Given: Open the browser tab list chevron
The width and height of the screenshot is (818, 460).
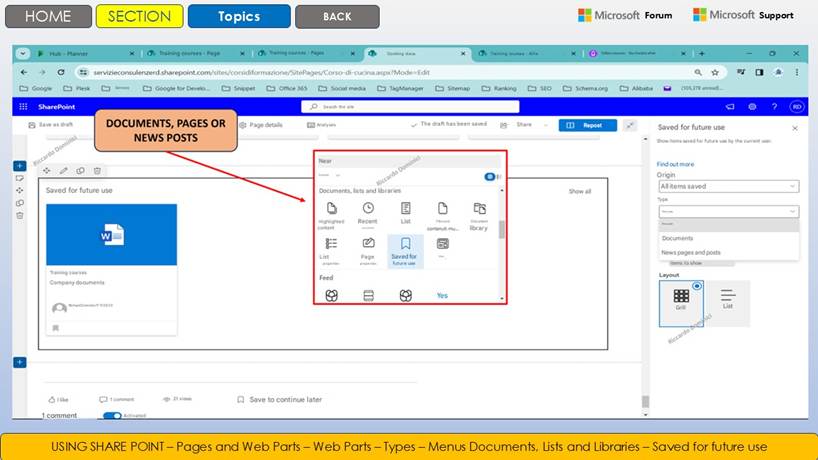Looking at the screenshot, I should coord(22,53).
